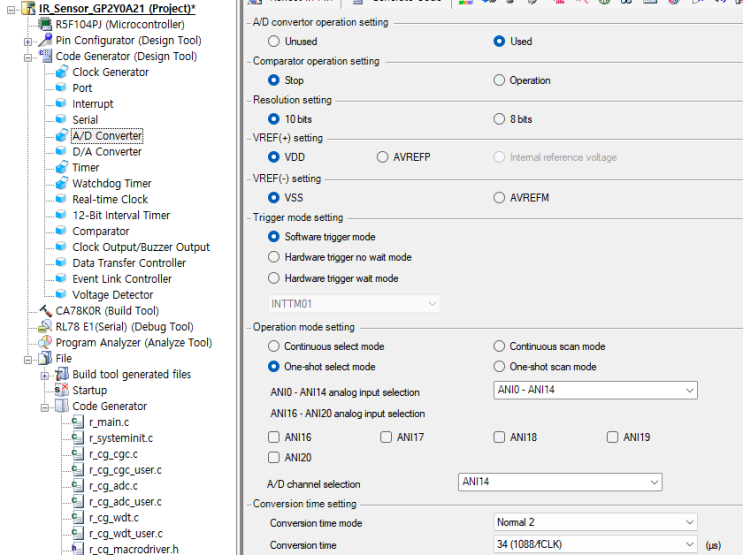Click the Voltage Detector node icon
This screenshot has height=555, width=743.
point(61,294)
